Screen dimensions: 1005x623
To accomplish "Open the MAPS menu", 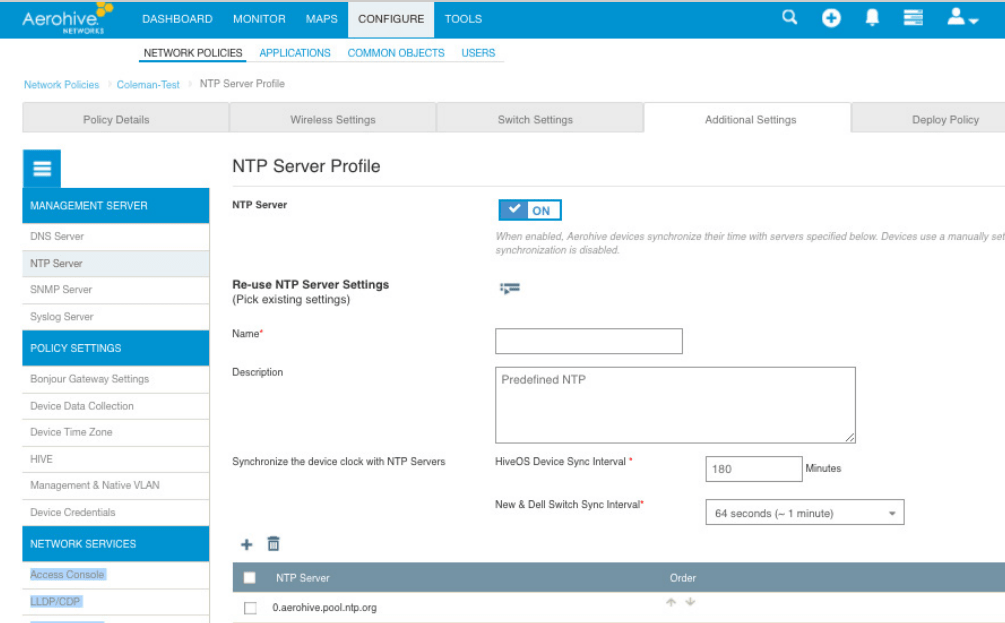I will point(321,19).
